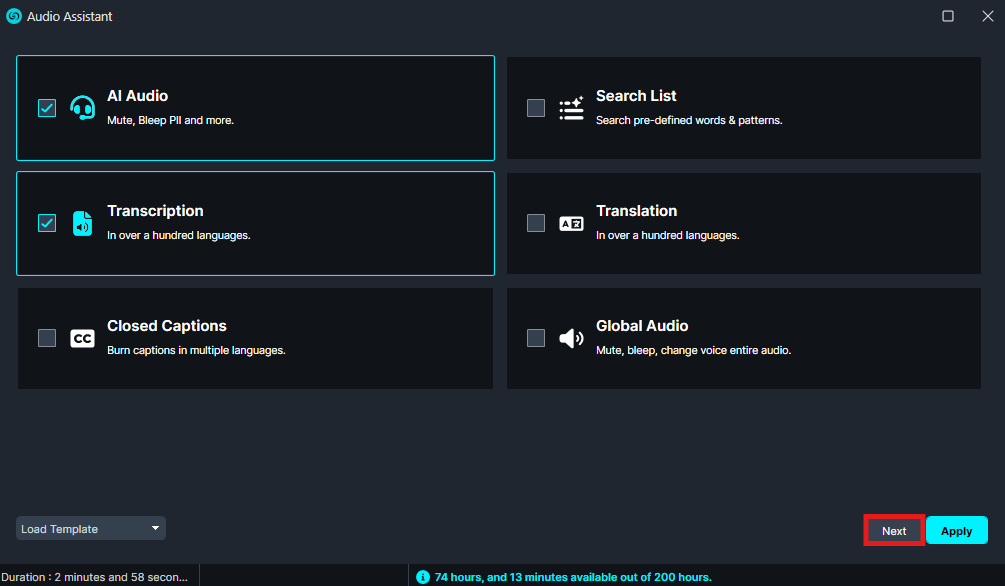Click the Closed Captions CC icon
This screenshot has height=586, width=1005.
[x=82, y=338]
